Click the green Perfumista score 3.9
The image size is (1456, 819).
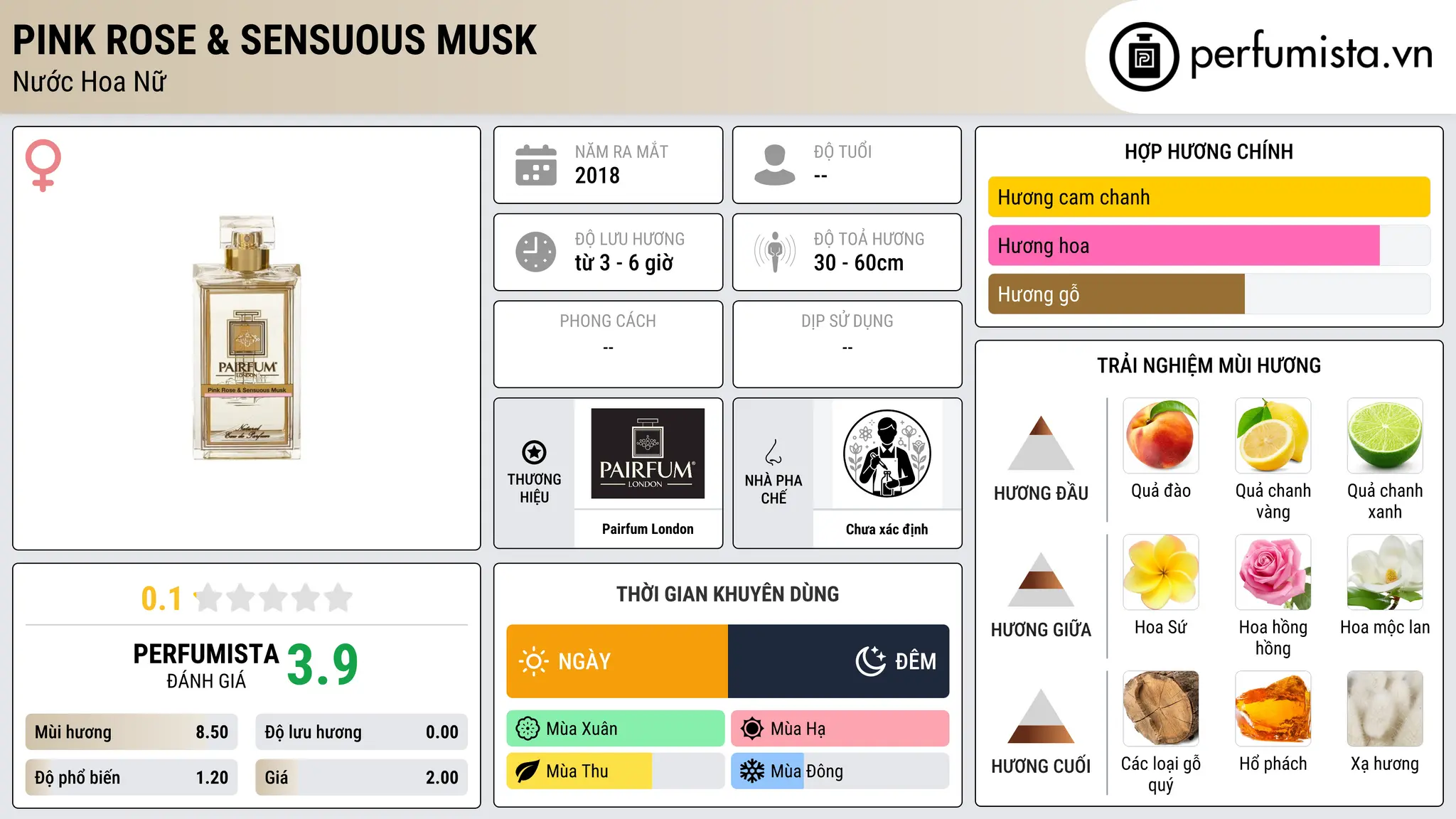click(x=323, y=665)
